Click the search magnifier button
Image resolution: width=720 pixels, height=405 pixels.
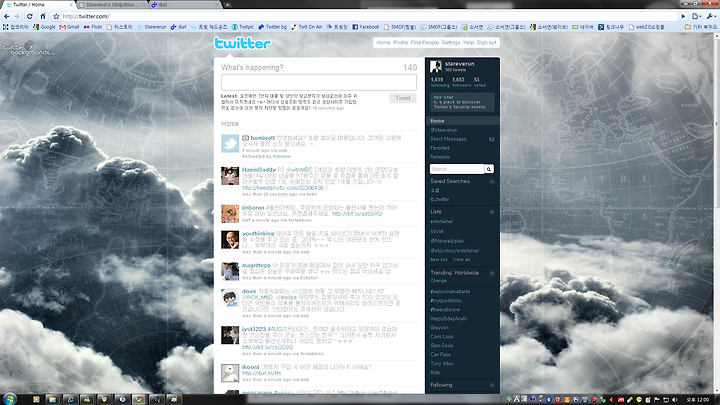pyautogui.click(x=489, y=169)
